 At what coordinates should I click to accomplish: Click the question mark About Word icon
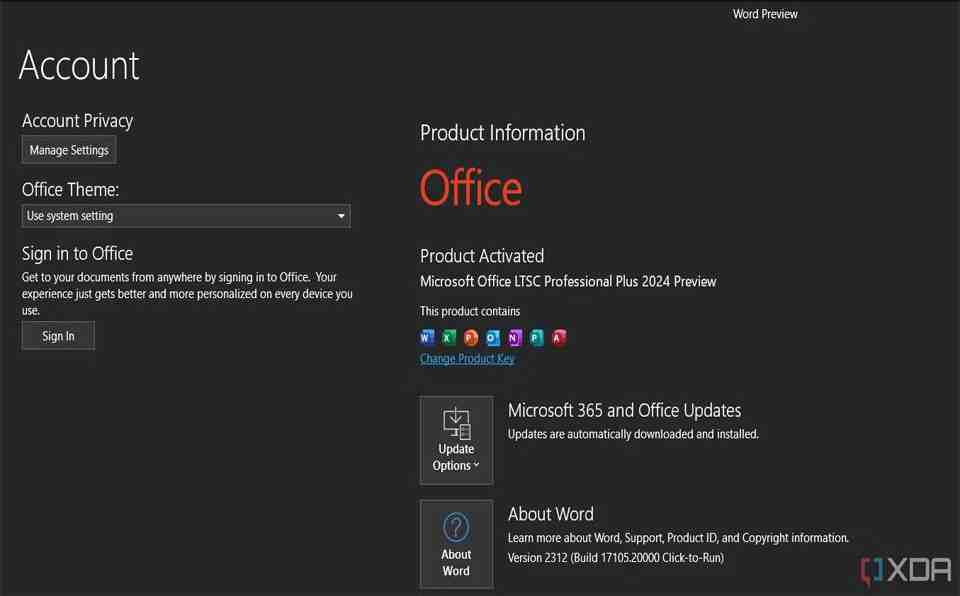tap(456, 527)
